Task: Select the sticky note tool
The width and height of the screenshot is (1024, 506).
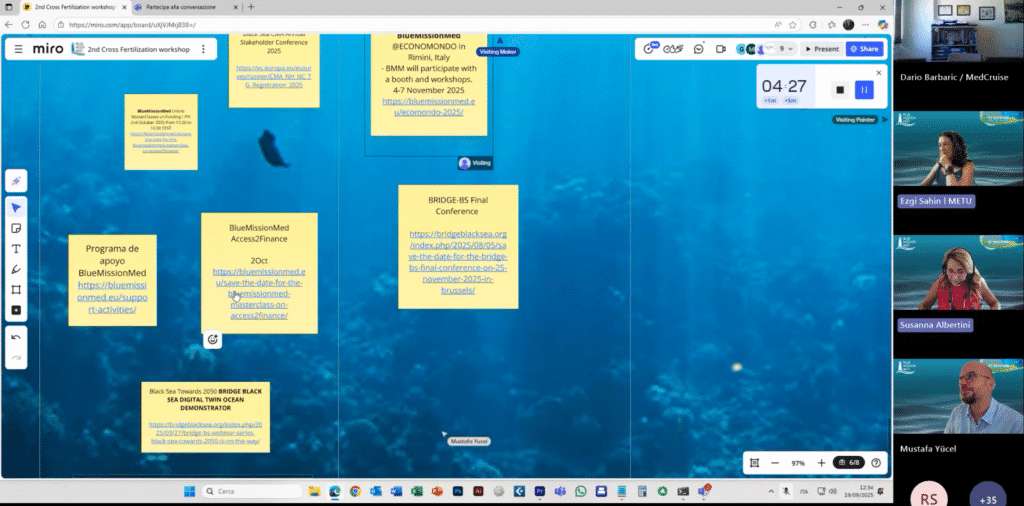Action: click(x=16, y=228)
